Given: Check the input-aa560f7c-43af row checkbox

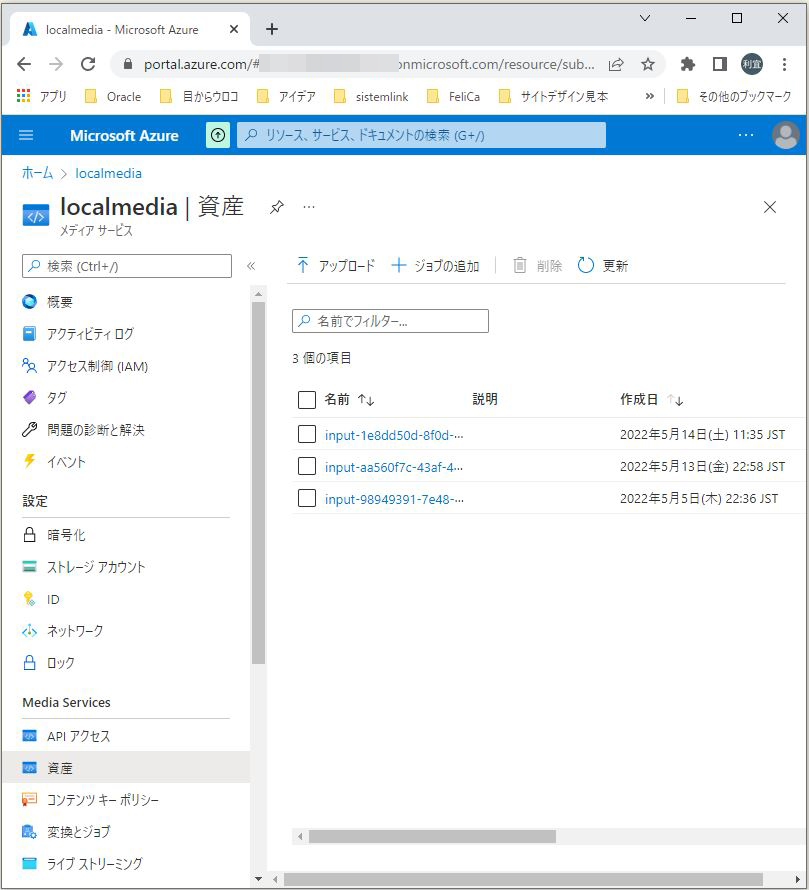Looking at the screenshot, I should click(307, 466).
